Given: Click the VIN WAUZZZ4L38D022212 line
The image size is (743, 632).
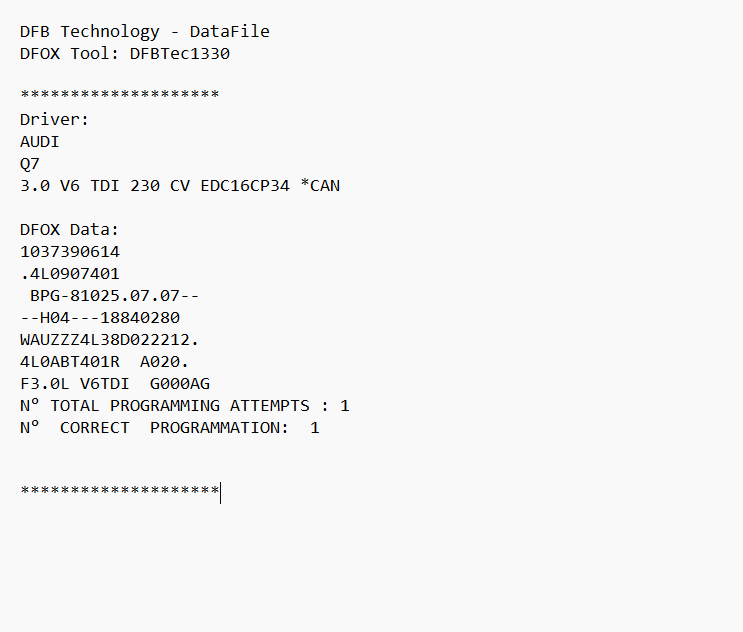Looking at the screenshot, I should [109, 340].
